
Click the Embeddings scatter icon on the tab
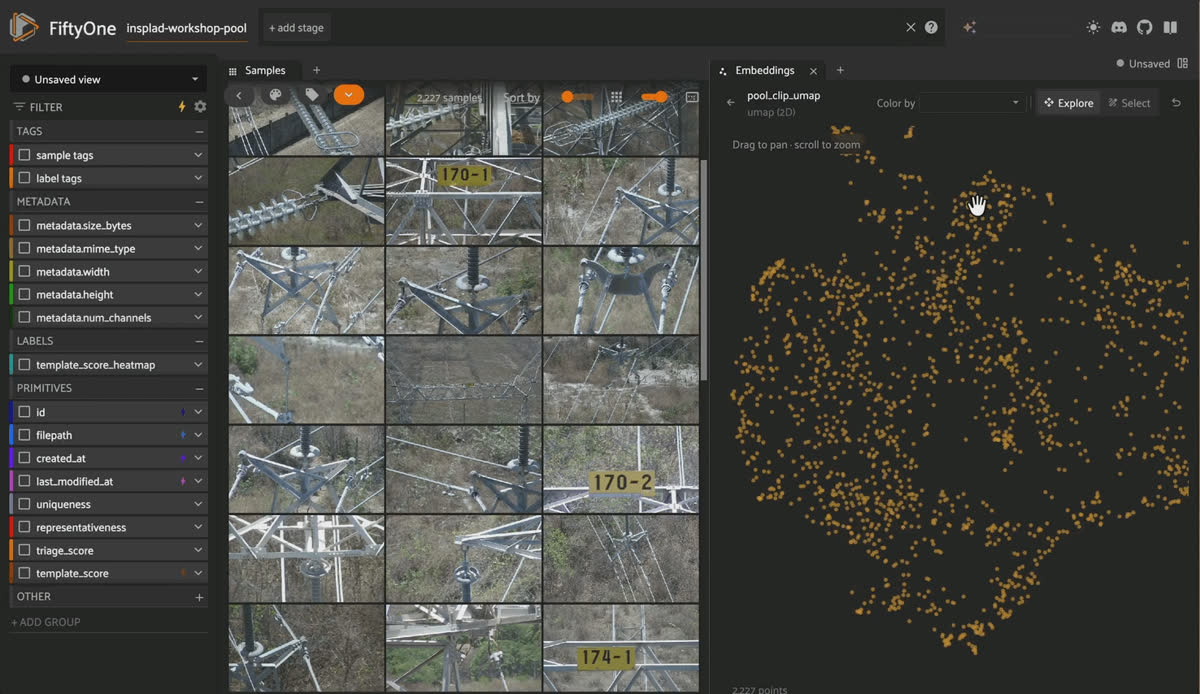point(723,71)
